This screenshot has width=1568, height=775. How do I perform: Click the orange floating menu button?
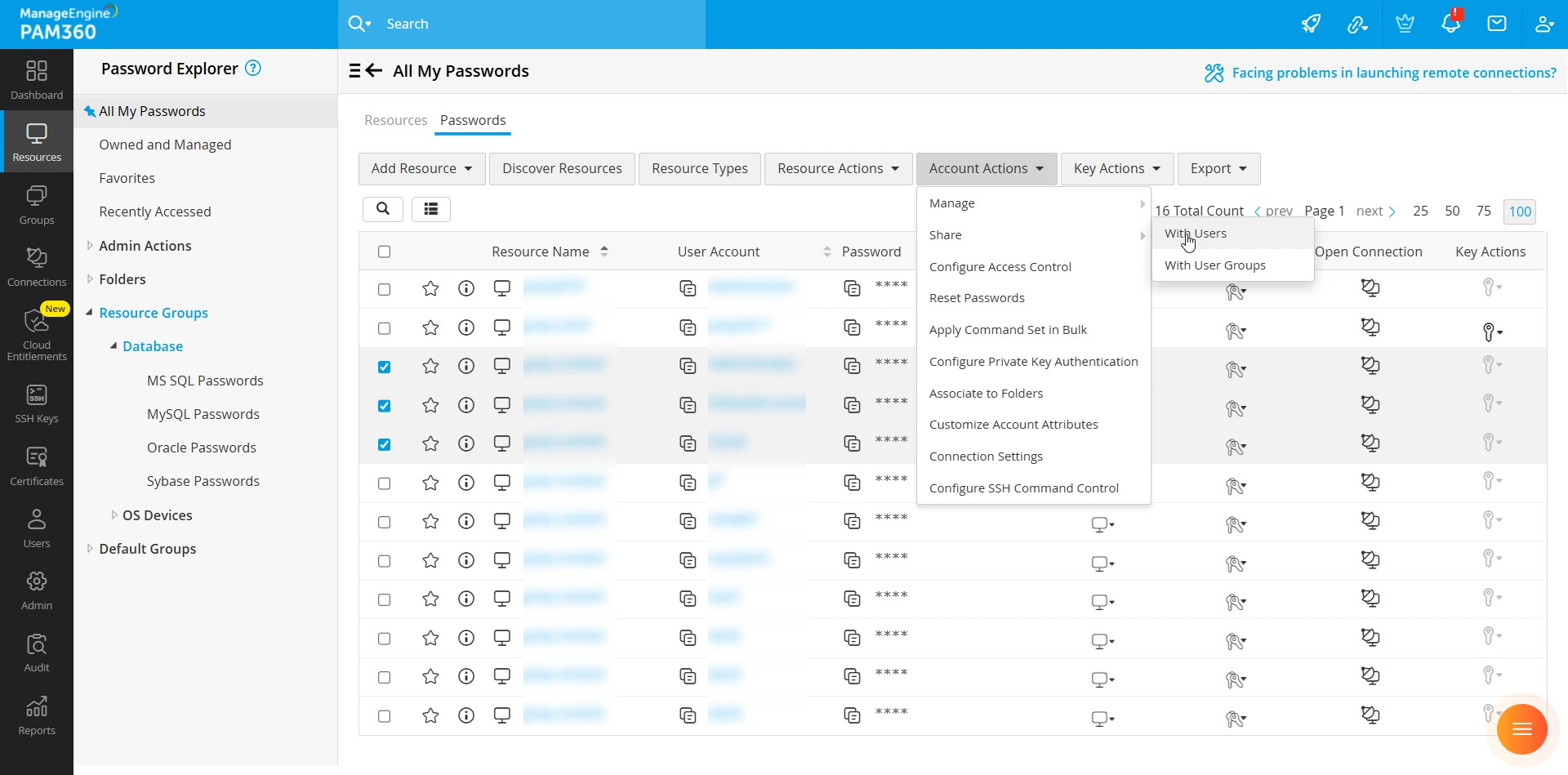[x=1522, y=729]
